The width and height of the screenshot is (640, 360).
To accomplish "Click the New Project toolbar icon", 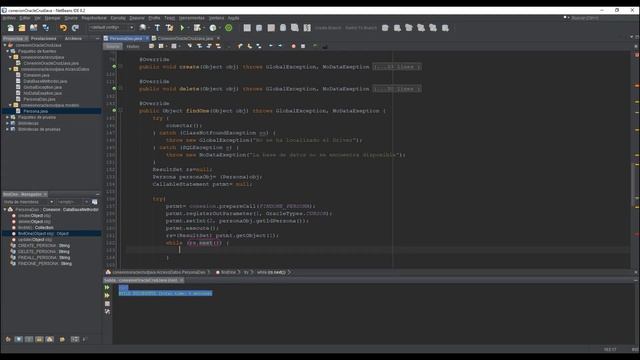I will coord(22,28).
